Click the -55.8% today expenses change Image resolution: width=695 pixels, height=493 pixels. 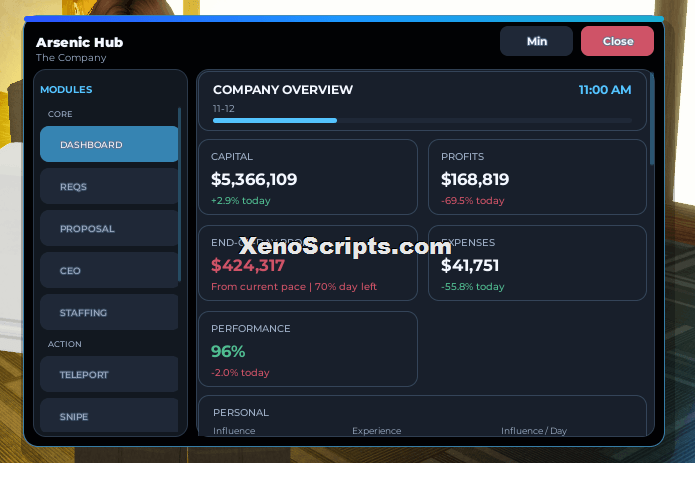[x=472, y=287]
